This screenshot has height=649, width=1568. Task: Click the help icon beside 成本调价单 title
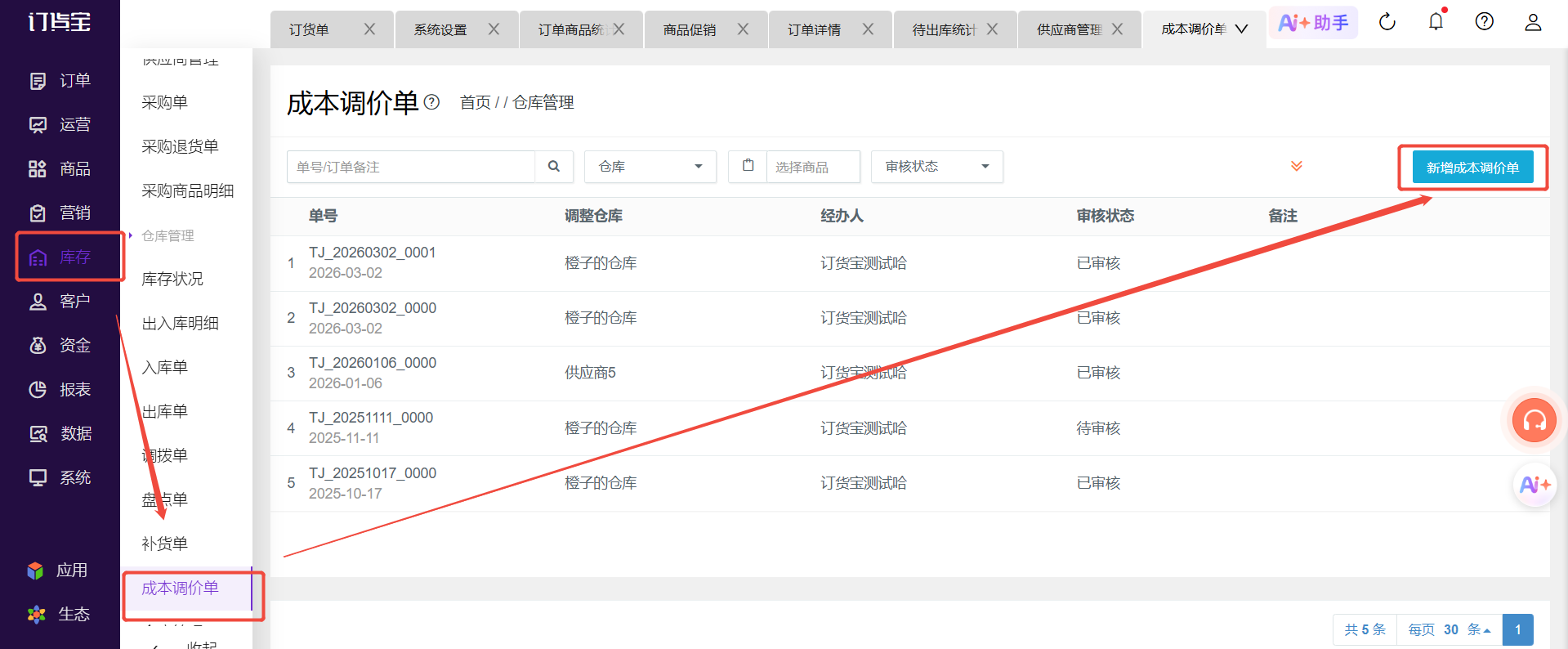tap(431, 102)
